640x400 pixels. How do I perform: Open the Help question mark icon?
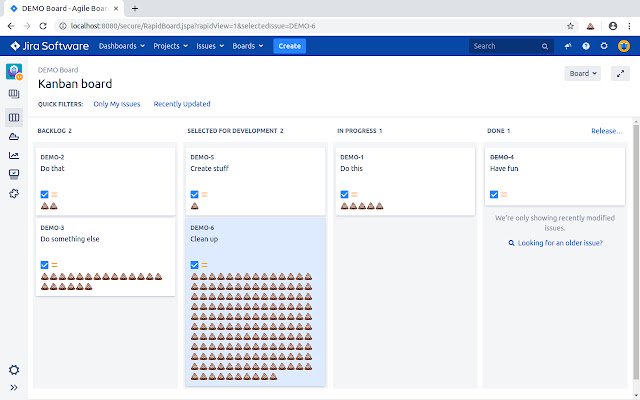(586, 46)
